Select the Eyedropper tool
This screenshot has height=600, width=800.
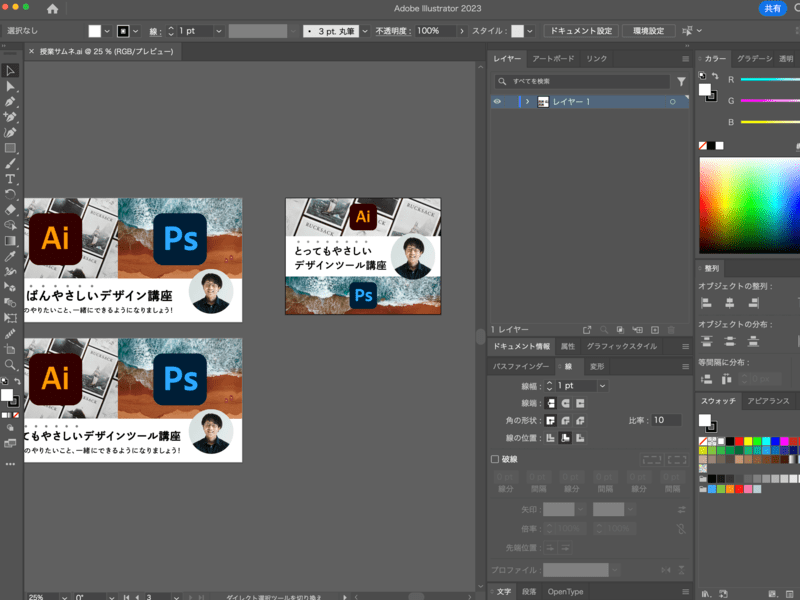point(10,256)
